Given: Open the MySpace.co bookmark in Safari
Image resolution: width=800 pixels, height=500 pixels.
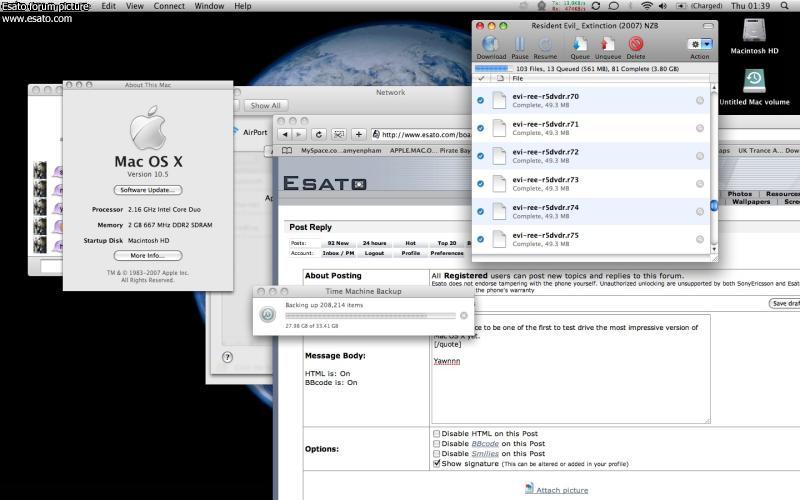Looking at the screenshot, I should point(341,151).
